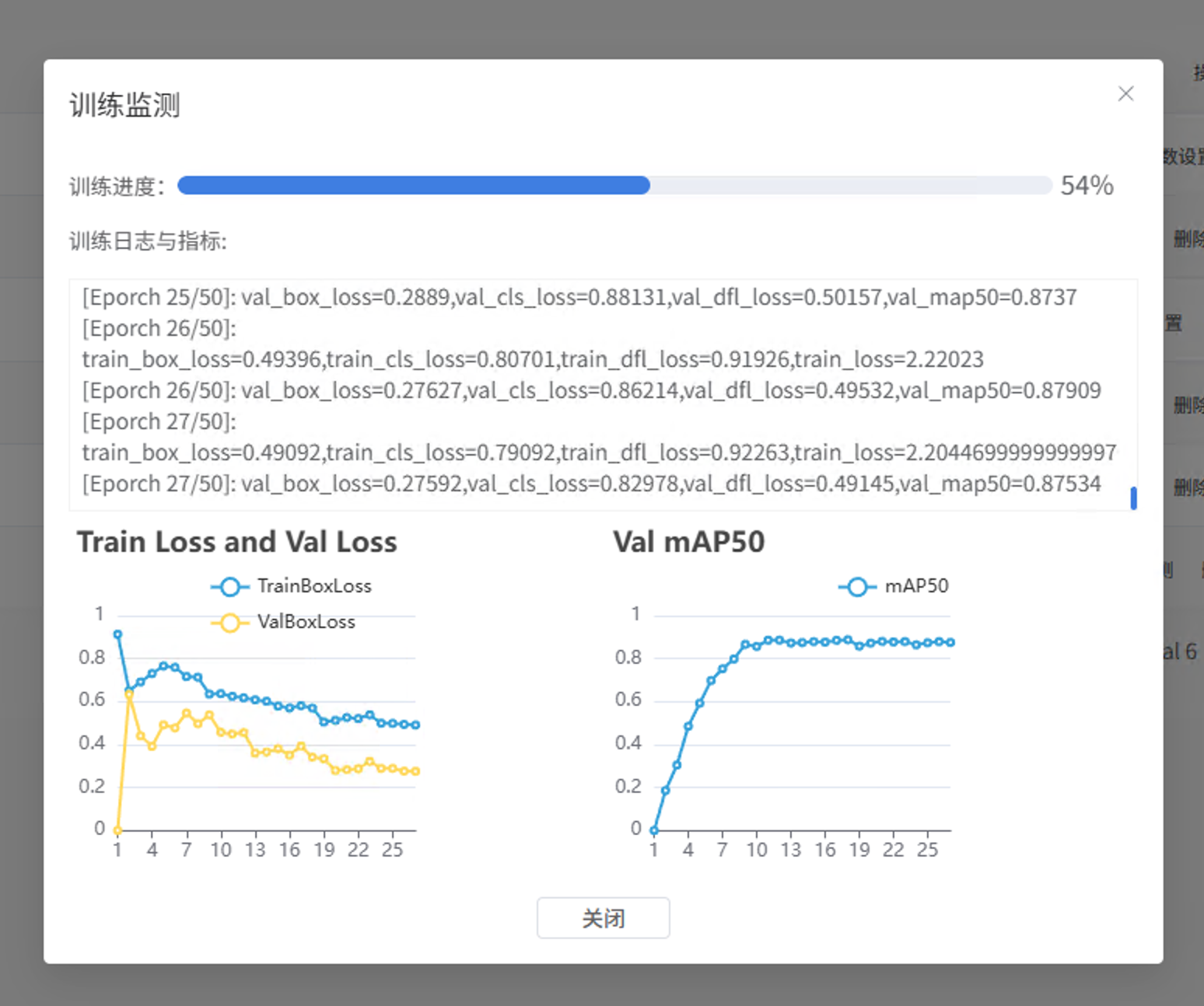This screenshot has height=1006, width=1204.
Task: Close the training monitor dialog with X
Action: coord(1125,94)
